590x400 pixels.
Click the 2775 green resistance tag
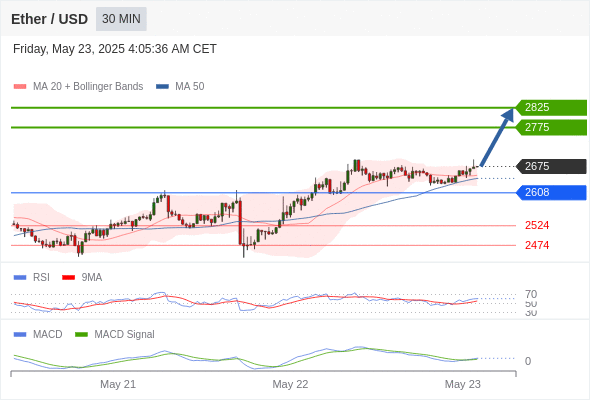pyautogui.click(x=551, y=128)
